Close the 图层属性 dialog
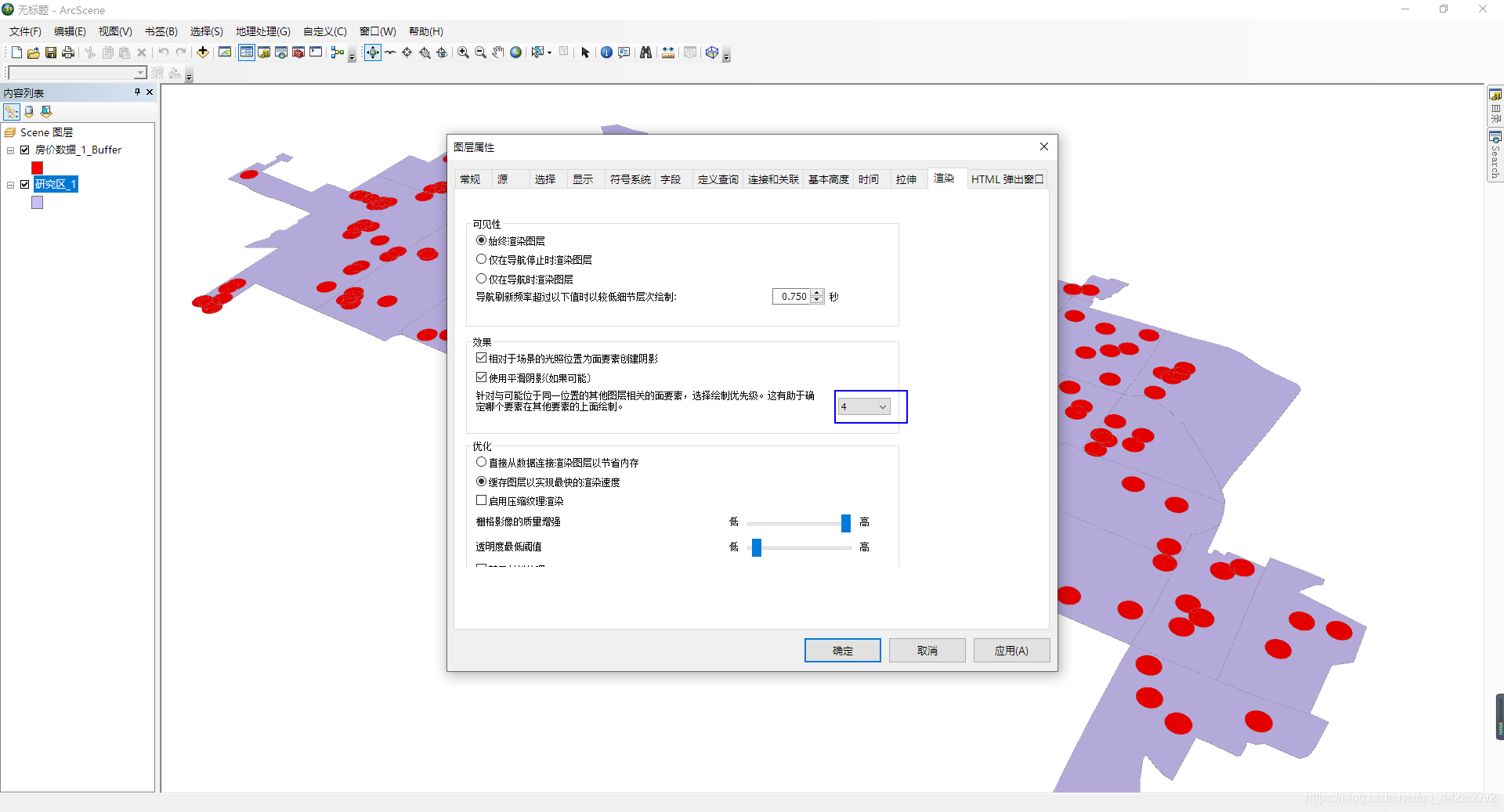This screenshot has width=1504, height=812. click(x=1043, y=146)
